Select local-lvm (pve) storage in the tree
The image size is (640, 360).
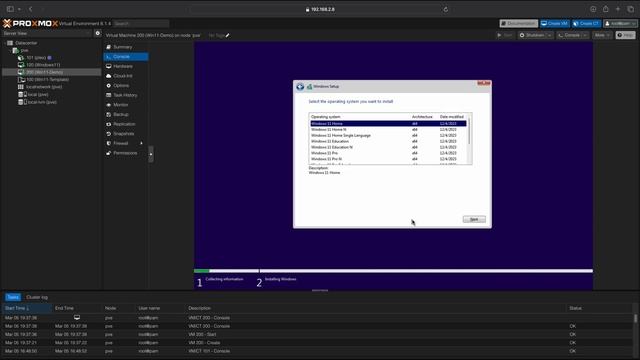pos(42,102)
